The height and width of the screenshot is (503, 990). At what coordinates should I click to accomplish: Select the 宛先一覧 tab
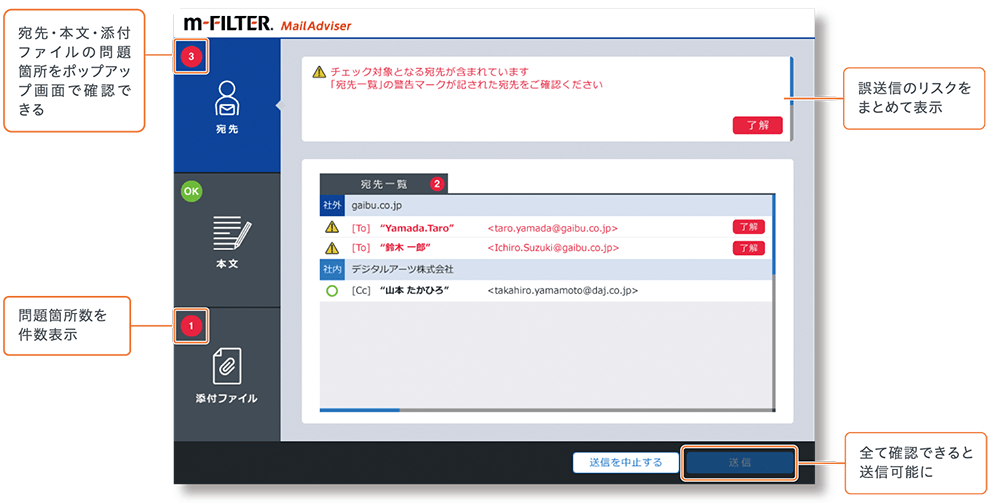pos(384,184)
